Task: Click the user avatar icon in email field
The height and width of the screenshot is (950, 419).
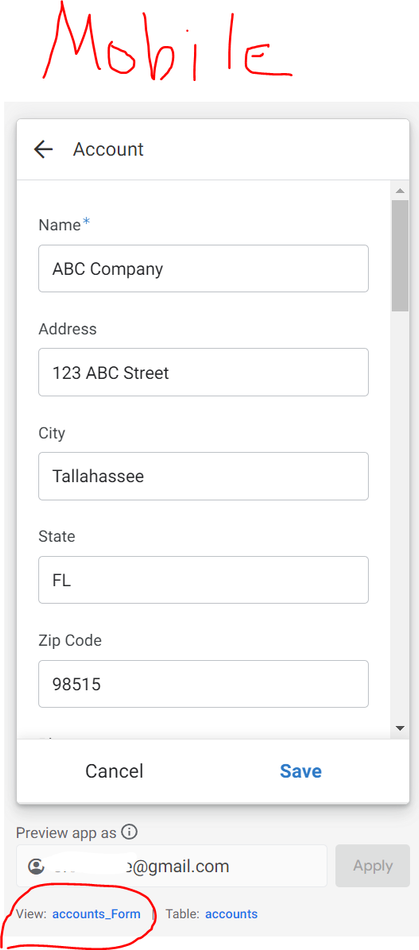Action: [x=37, y=866]
